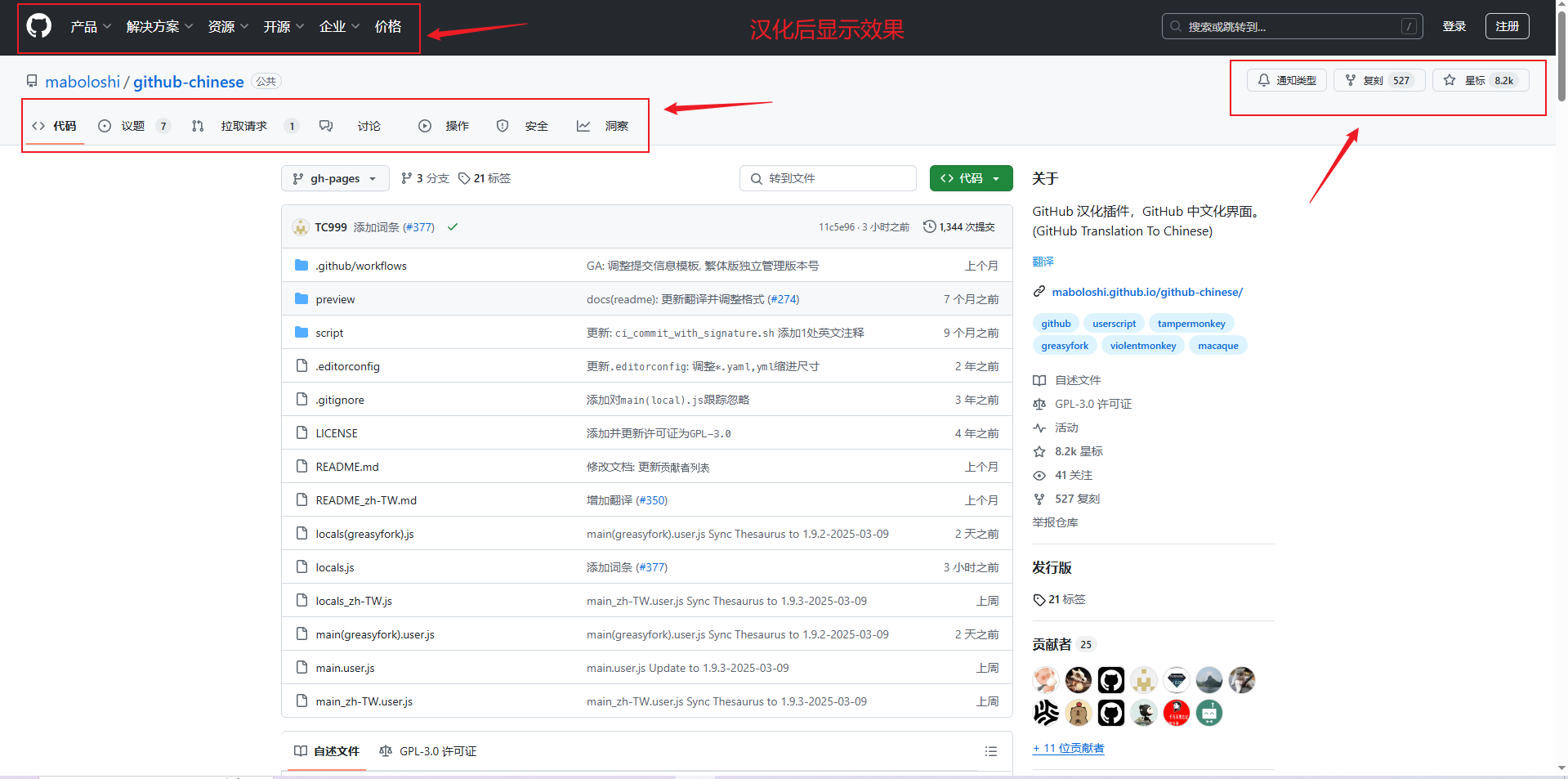Select the GPL-3.0 许可证 tab below file list
Image resolution: width=1568 pixels, height=779 pixels.
coord(428,751)
